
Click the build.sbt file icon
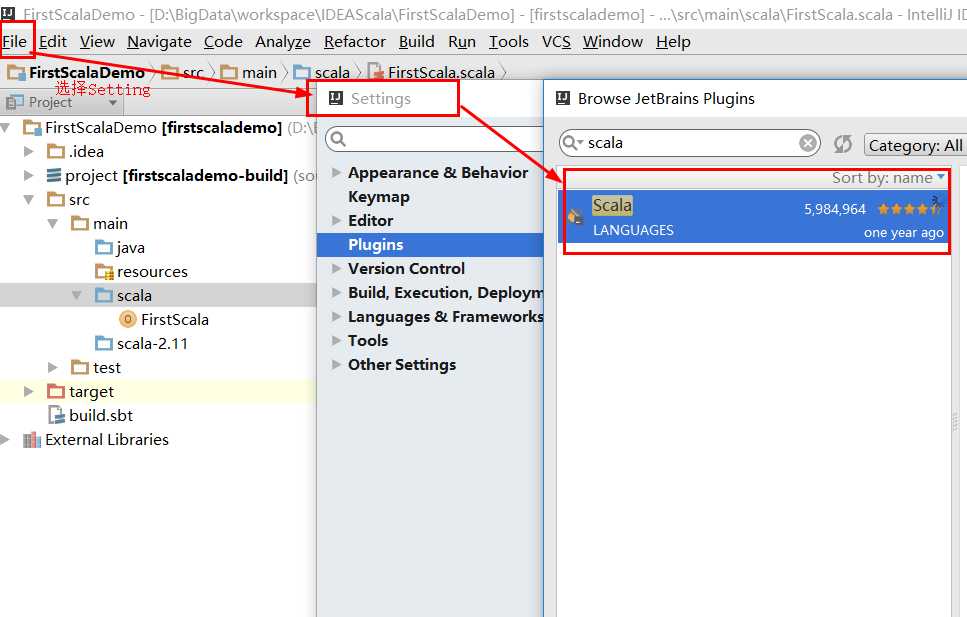click(x=57, y=415)
